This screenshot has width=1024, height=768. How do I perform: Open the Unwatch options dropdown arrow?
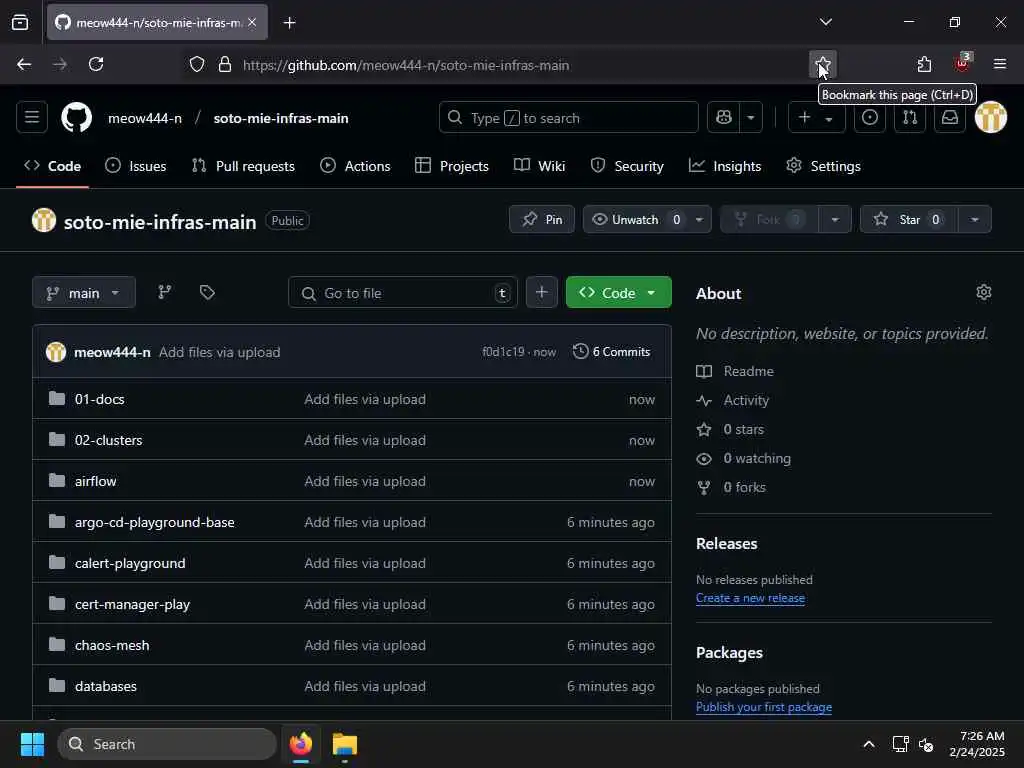pos(699,219)
